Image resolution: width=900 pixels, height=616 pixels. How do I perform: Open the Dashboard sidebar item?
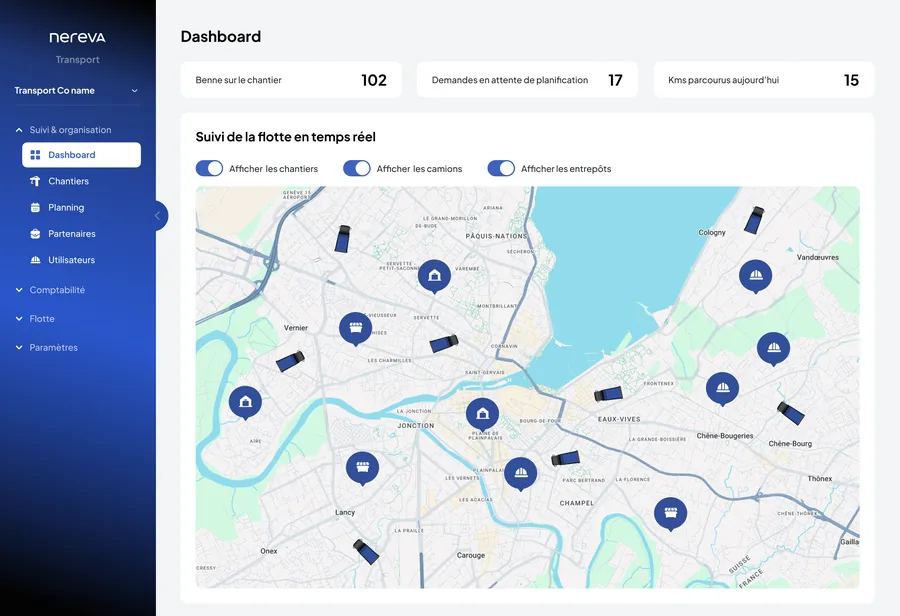pyautogui.click(x=82, y=155)
